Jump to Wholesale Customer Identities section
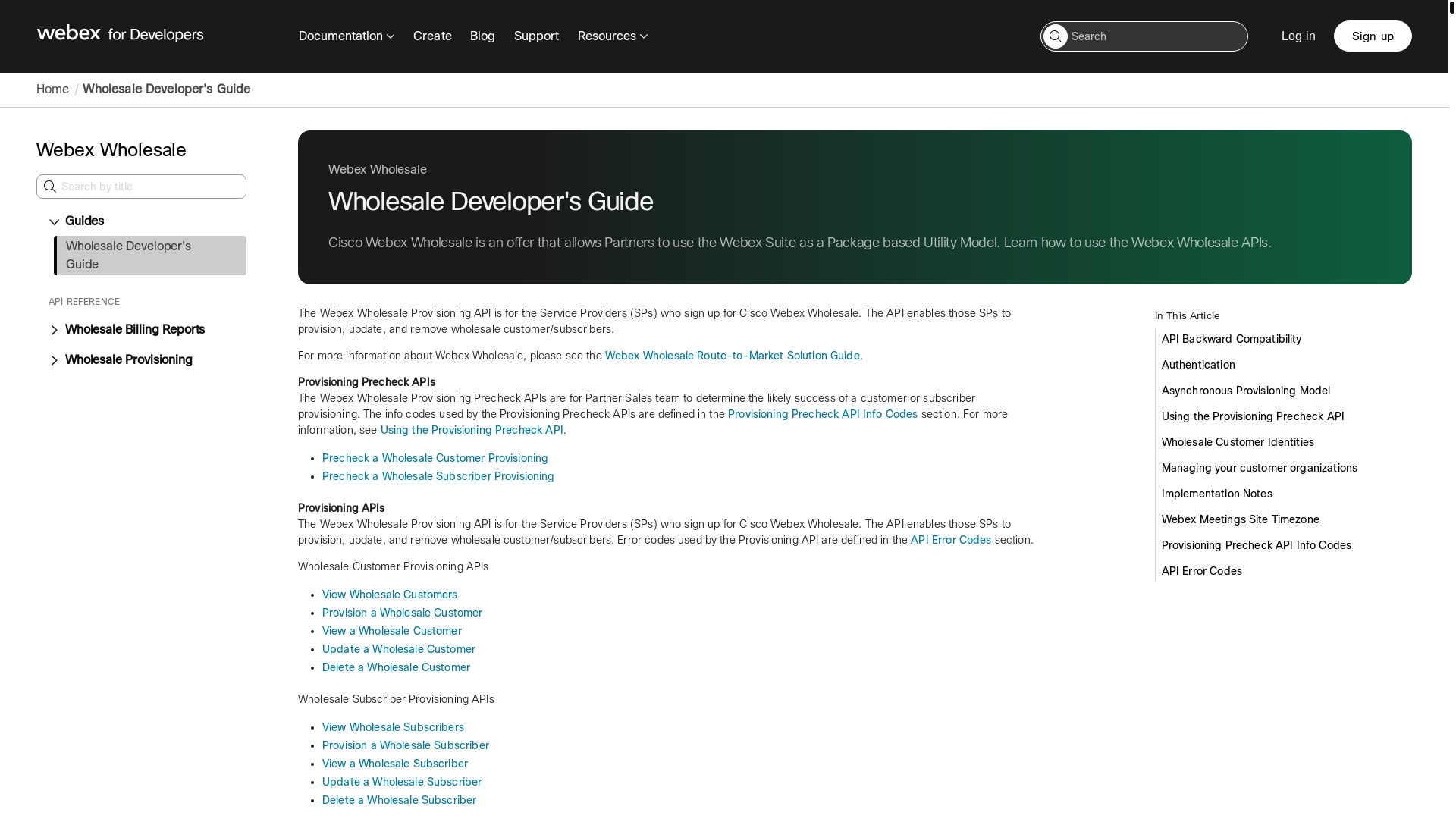 pos(1238,442)
